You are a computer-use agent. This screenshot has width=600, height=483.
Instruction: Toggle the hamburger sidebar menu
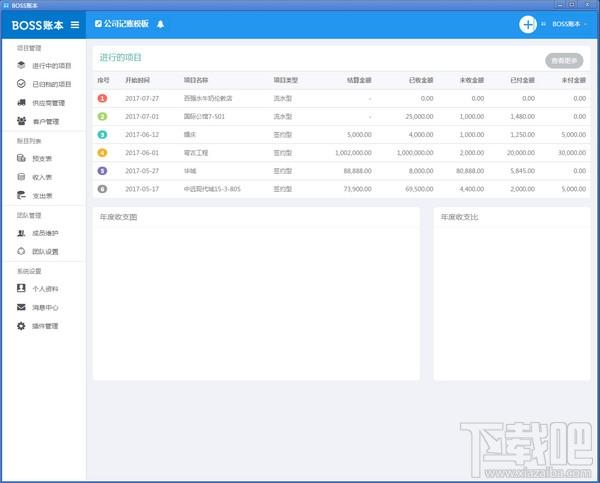pyautogui.click(x=74, y=25)
